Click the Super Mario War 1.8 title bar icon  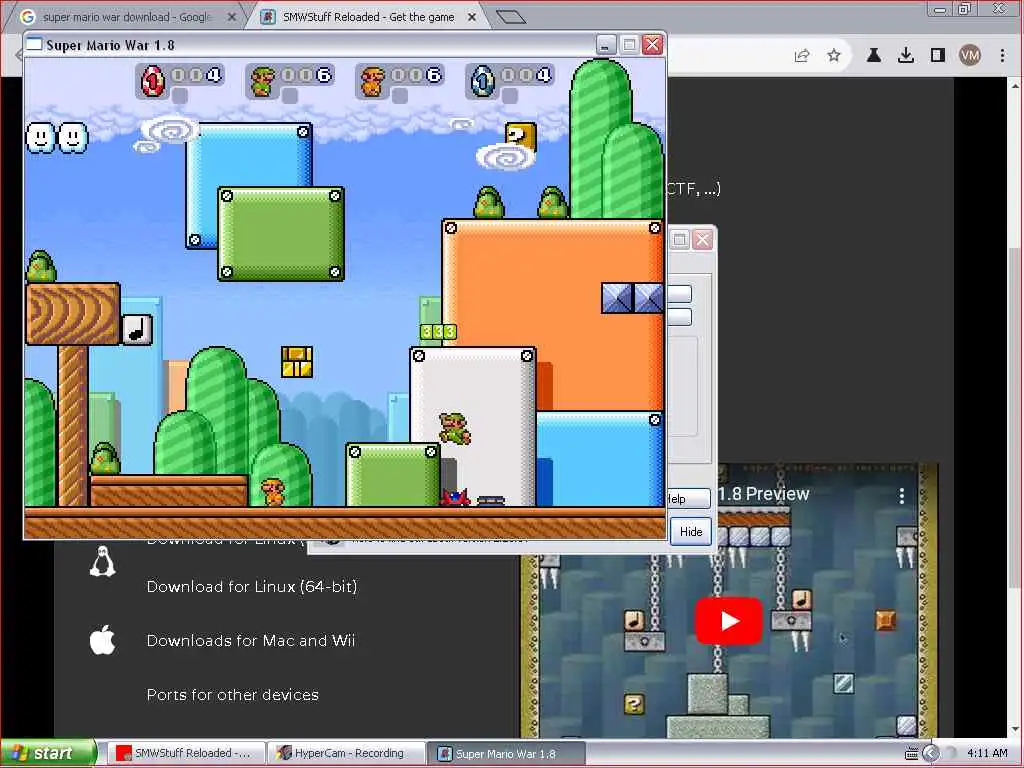click(x=33, y=44)
